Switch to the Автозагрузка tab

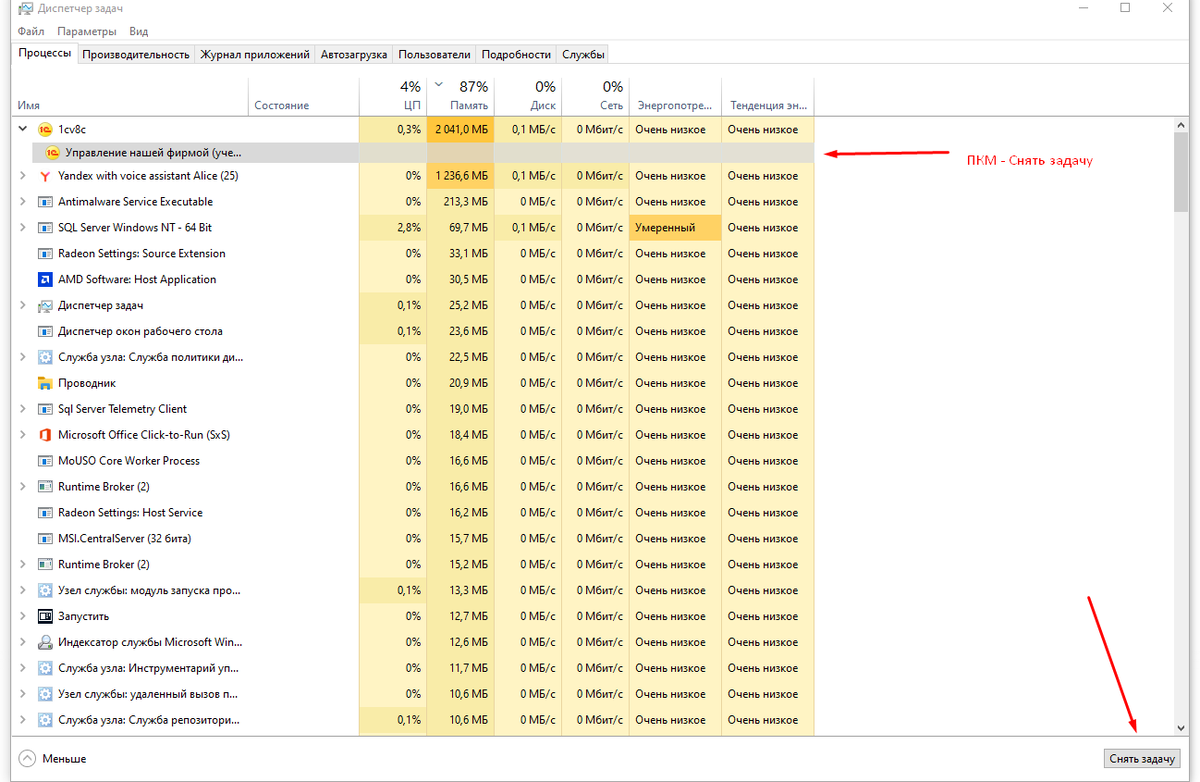(354, 55)
